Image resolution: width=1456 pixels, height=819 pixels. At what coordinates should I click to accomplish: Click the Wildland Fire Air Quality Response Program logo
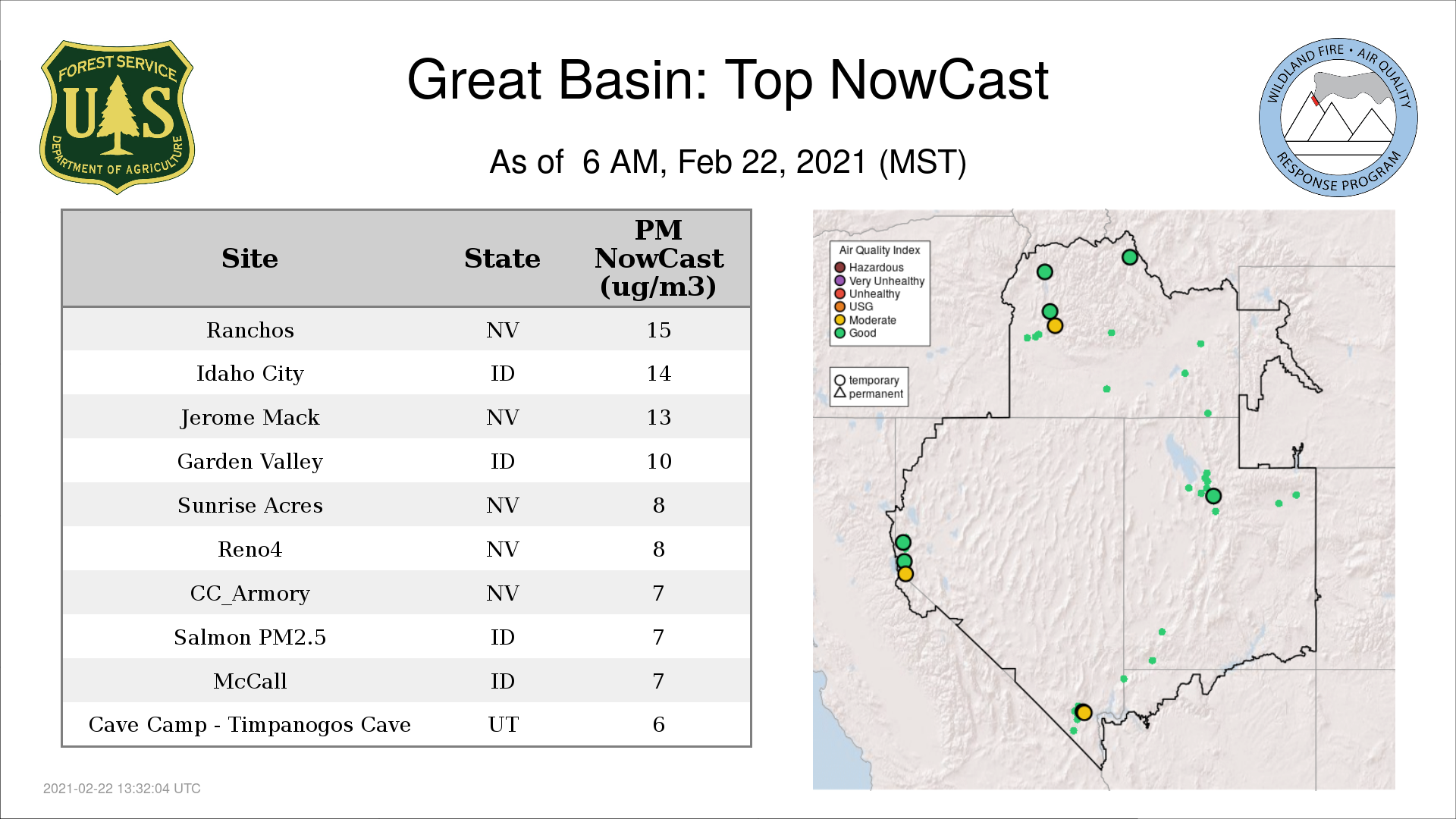click(1338, 118)
